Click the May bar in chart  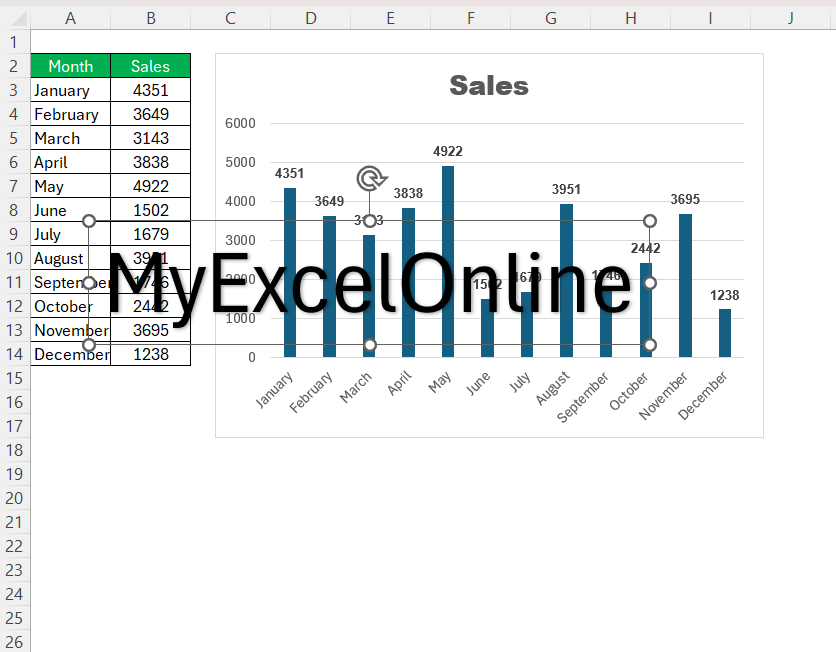pyautogui.click(x=448, y=261)
